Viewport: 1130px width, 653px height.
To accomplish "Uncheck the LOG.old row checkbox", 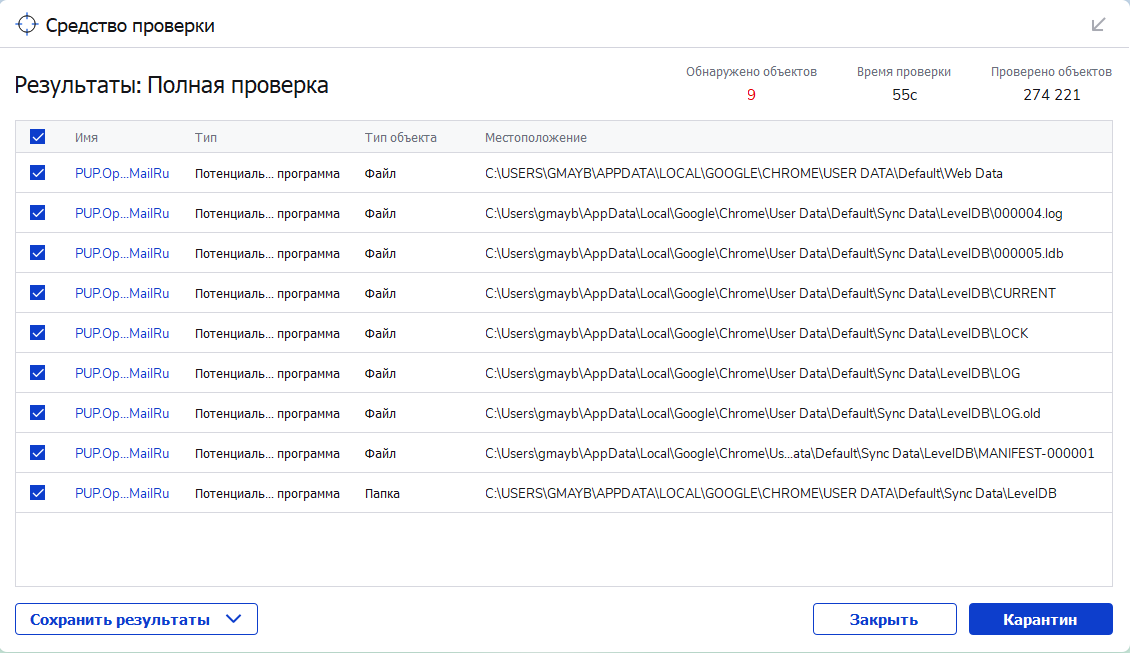I will [37, 413].
